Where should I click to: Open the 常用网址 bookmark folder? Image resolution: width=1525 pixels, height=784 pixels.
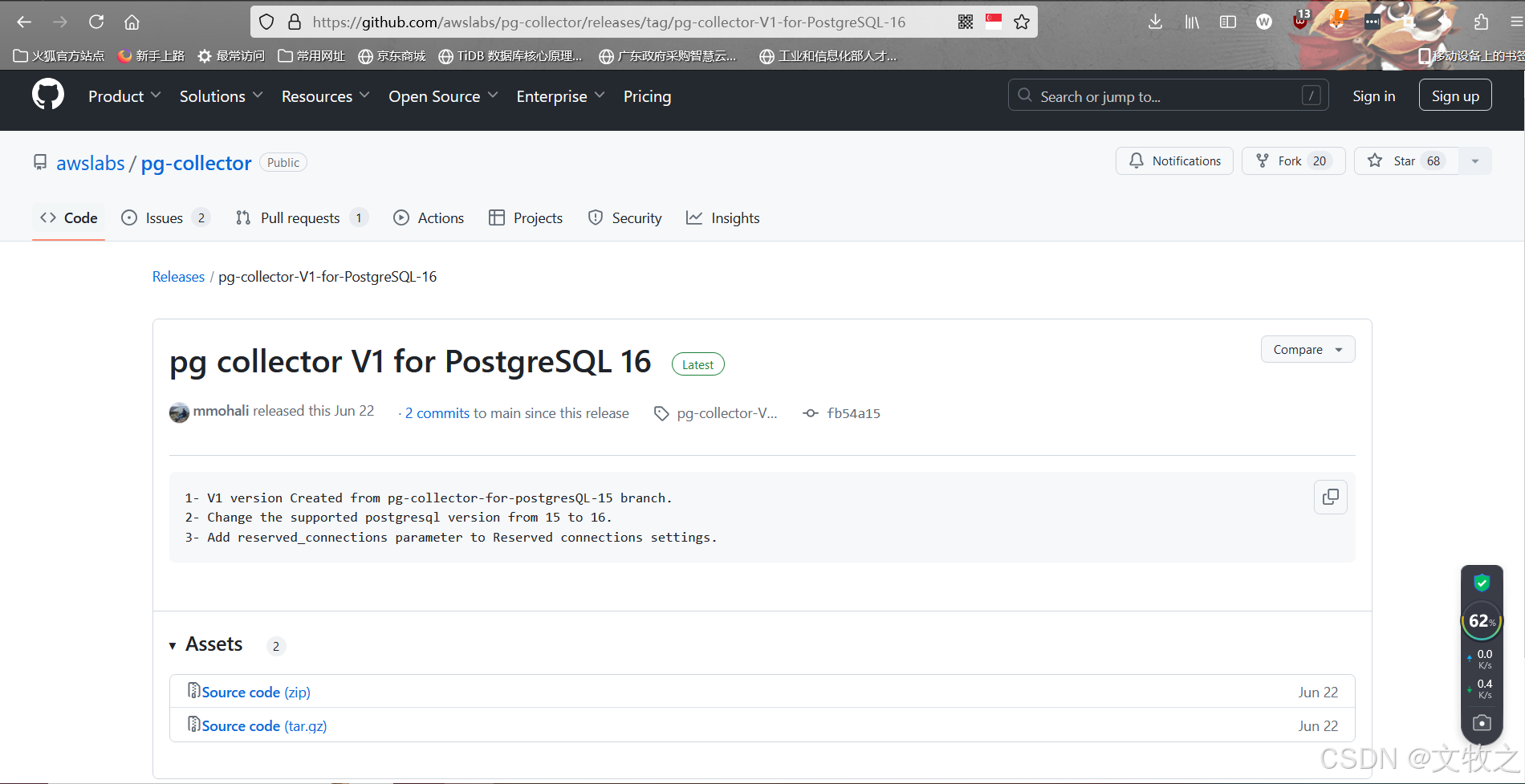click(311, 55)
